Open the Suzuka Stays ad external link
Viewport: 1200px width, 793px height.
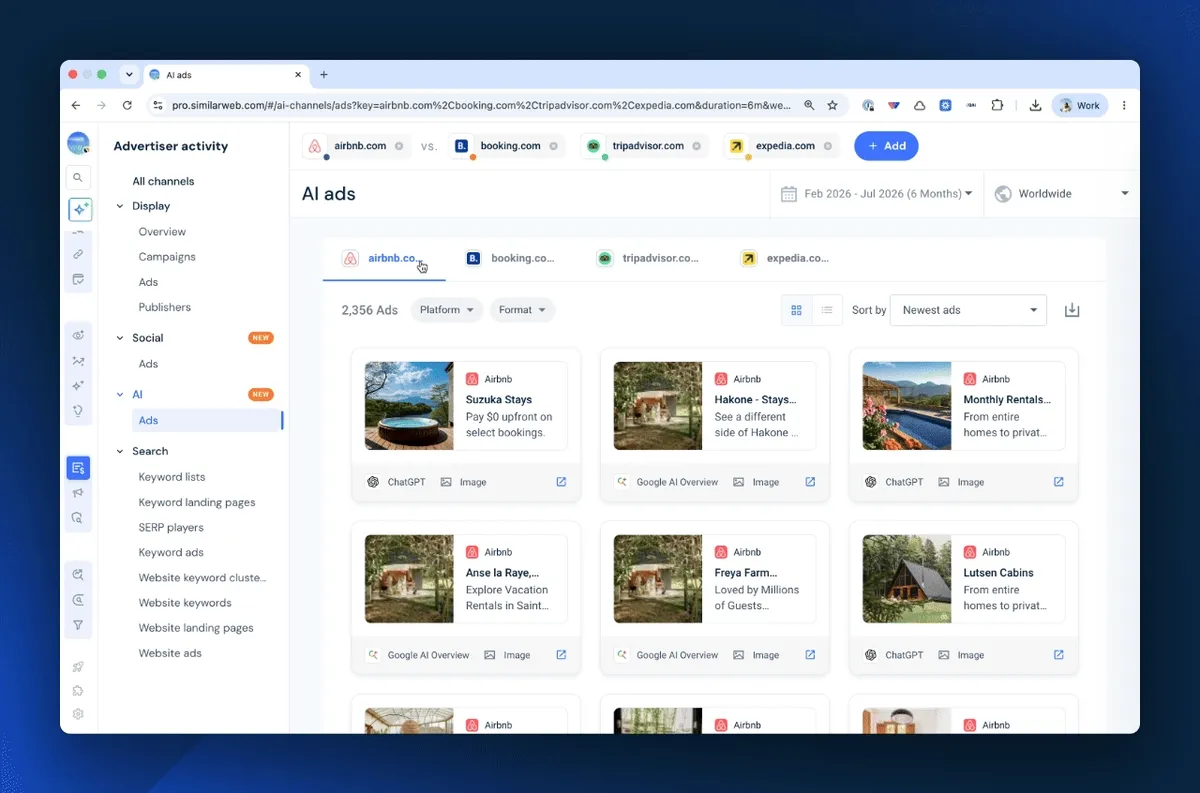(561, 482)
